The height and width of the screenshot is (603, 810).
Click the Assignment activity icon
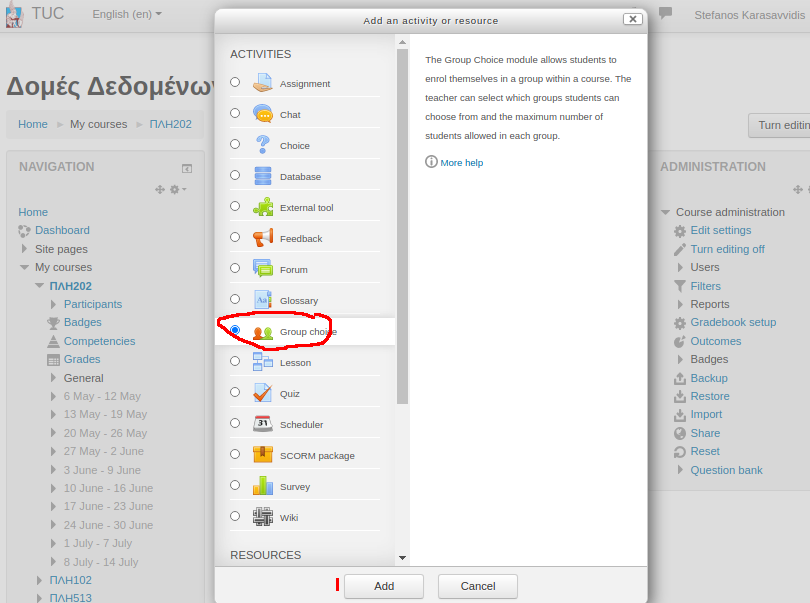263,83
